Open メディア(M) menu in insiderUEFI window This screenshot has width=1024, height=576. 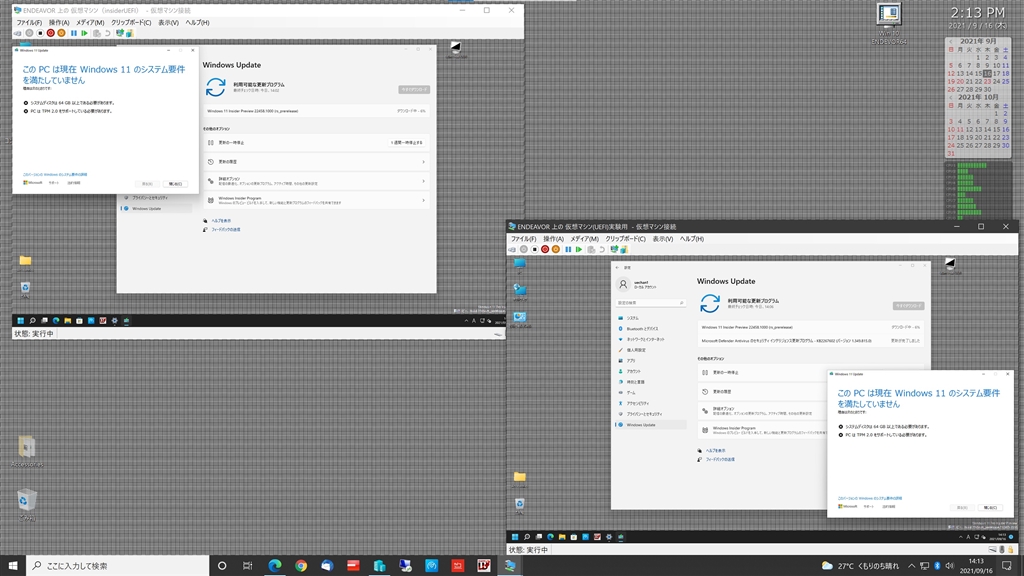tap(90, 23)
